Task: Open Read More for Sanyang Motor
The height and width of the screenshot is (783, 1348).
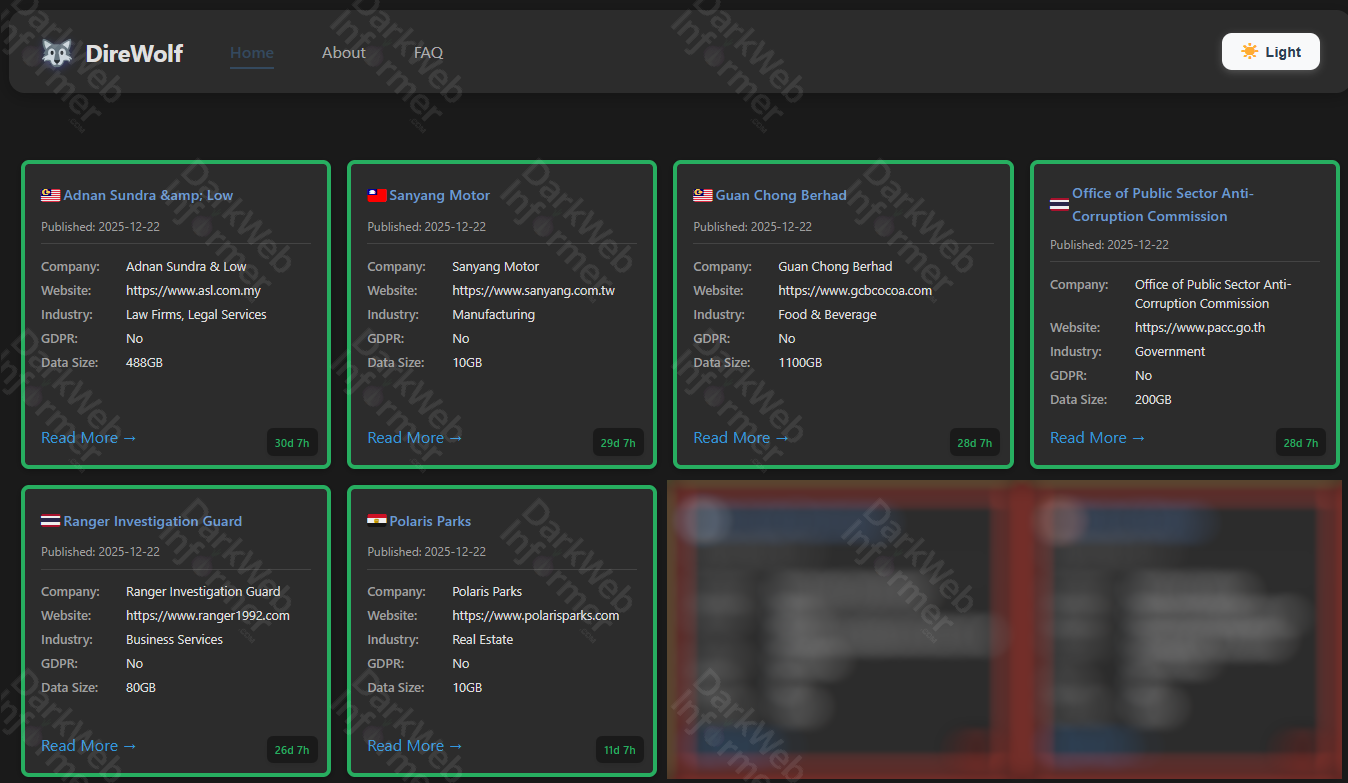Action: click(x=415, y=438)
